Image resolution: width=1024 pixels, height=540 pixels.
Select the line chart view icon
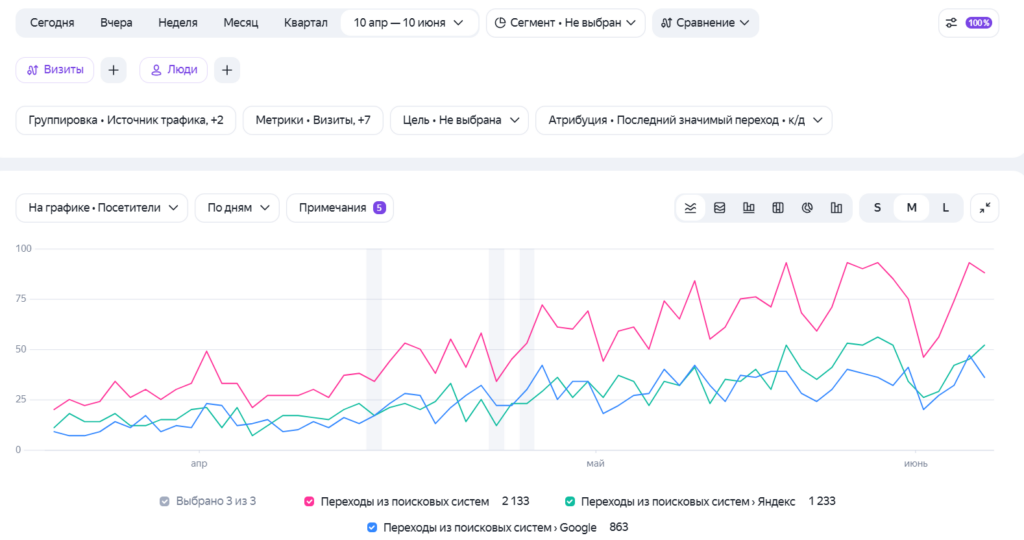[690, 208]
